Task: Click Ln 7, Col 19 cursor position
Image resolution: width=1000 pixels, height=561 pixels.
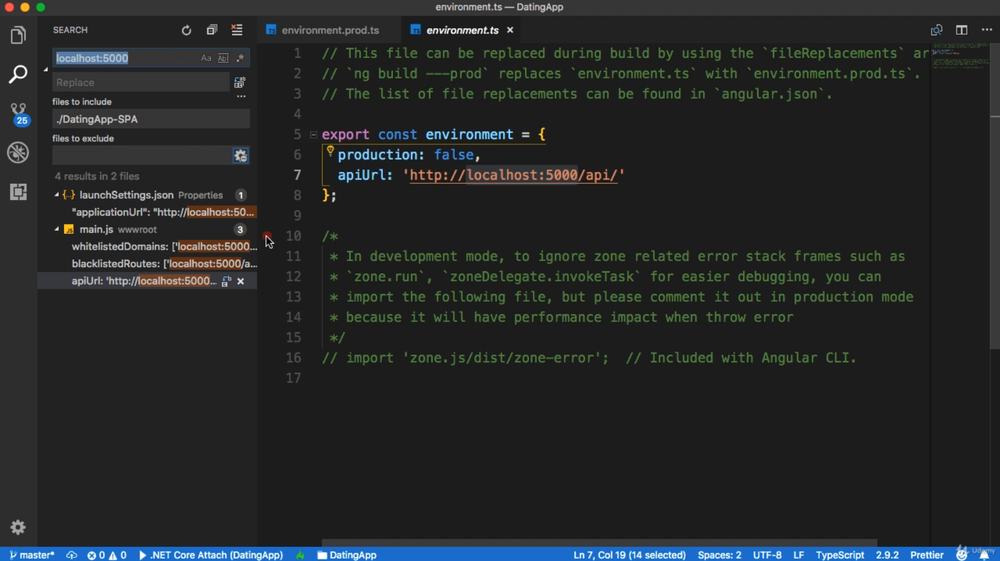Action: pyautogui.click(x=629, y=555)
